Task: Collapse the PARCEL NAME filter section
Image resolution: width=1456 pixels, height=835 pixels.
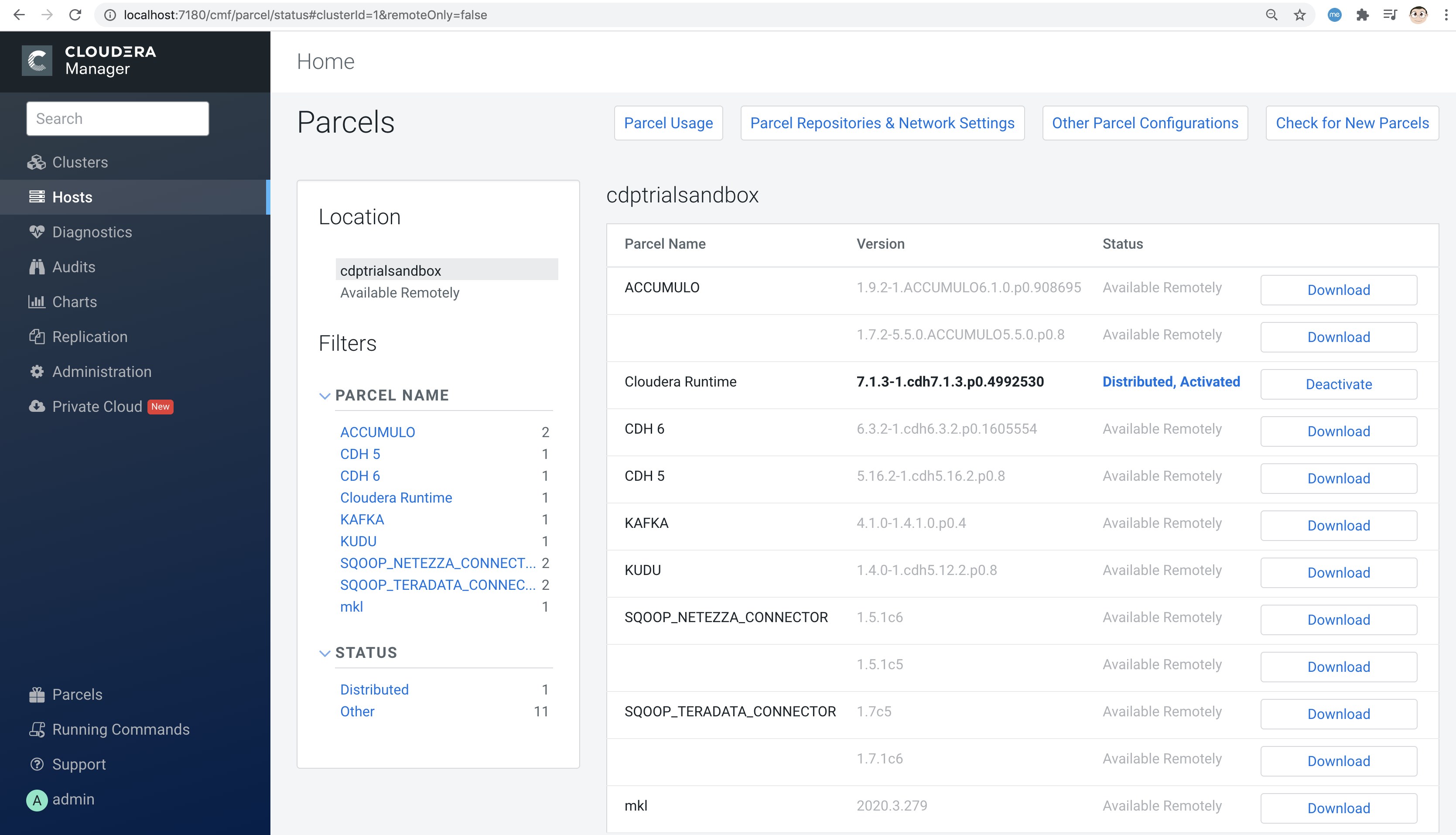Action: (325, 396)
